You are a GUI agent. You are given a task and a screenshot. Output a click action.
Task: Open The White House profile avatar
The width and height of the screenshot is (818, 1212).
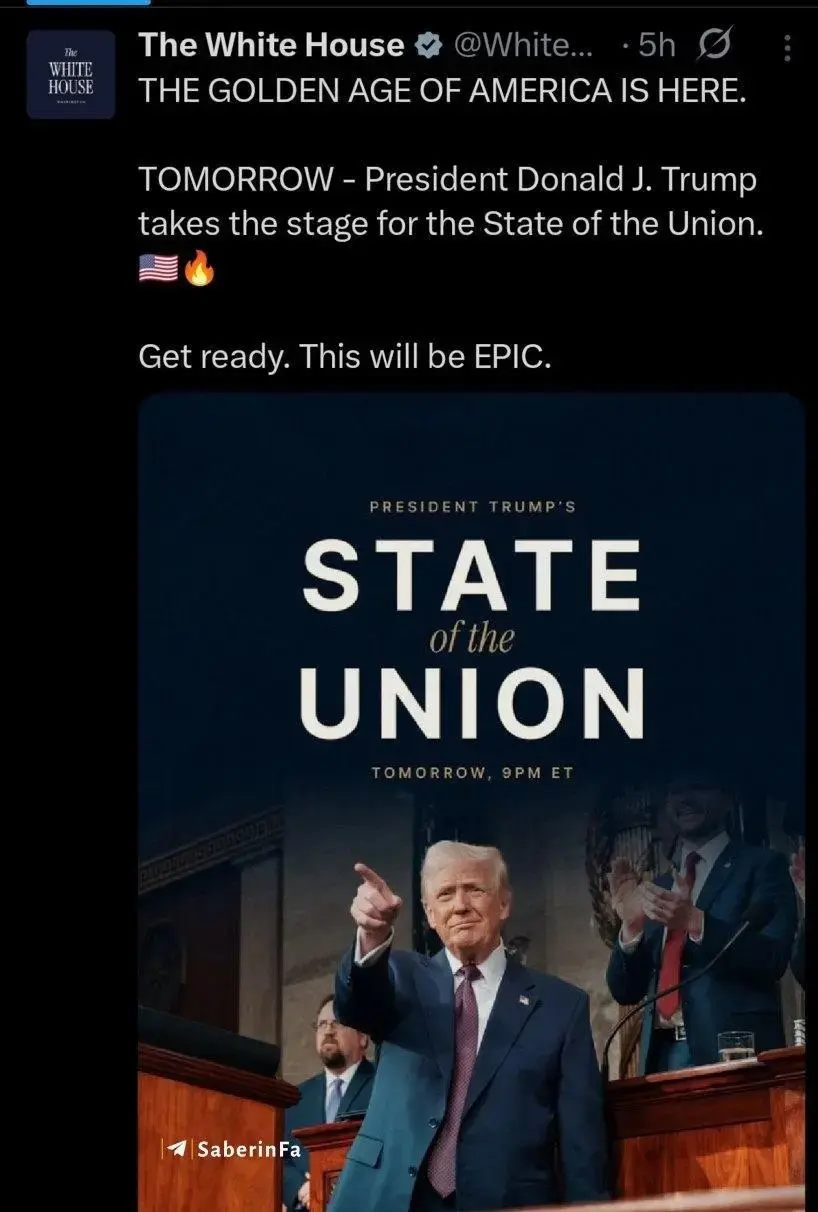pyautogui.click(x=71, y=75)
